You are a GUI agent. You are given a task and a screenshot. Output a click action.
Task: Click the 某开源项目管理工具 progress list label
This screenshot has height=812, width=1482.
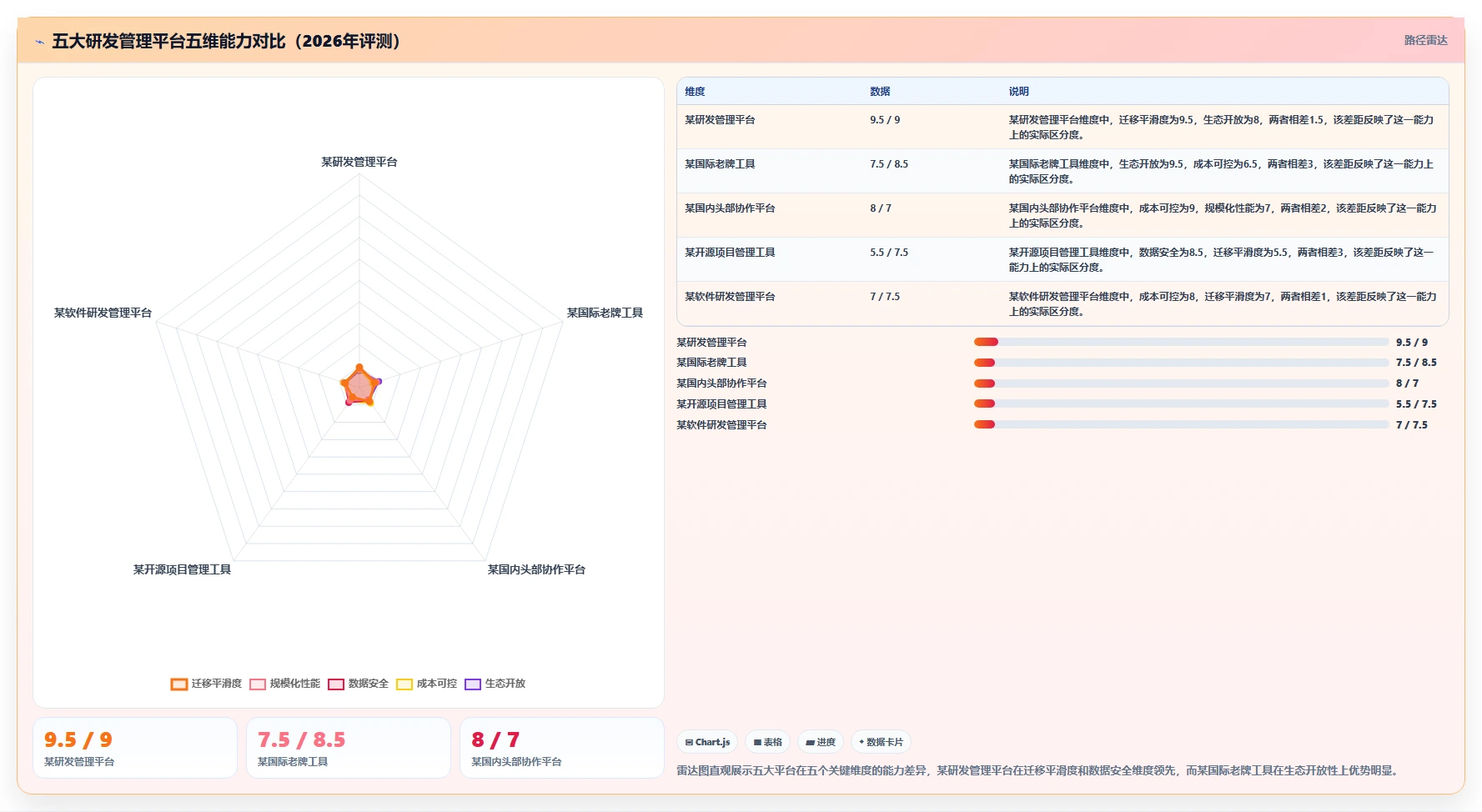[x=721, y=404]
